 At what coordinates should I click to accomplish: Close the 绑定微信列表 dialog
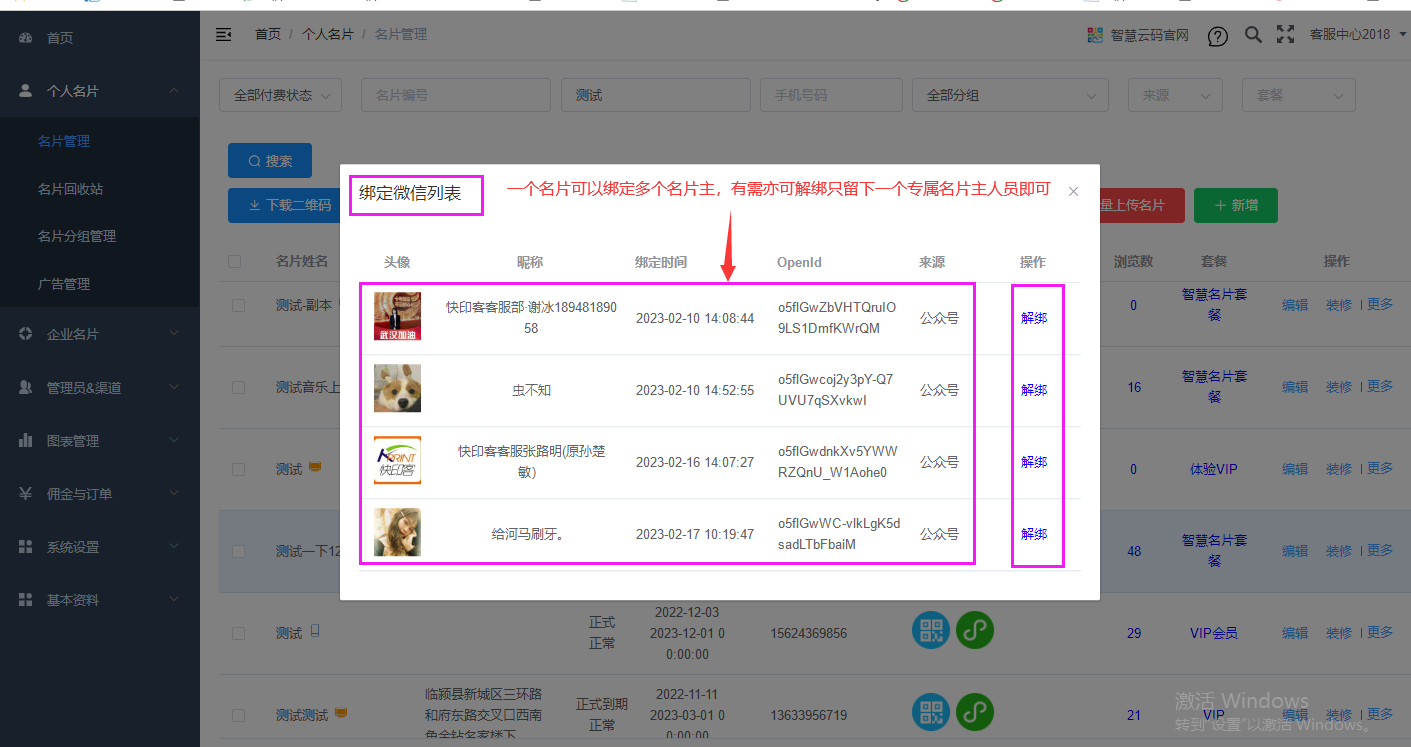[1073, 192]
